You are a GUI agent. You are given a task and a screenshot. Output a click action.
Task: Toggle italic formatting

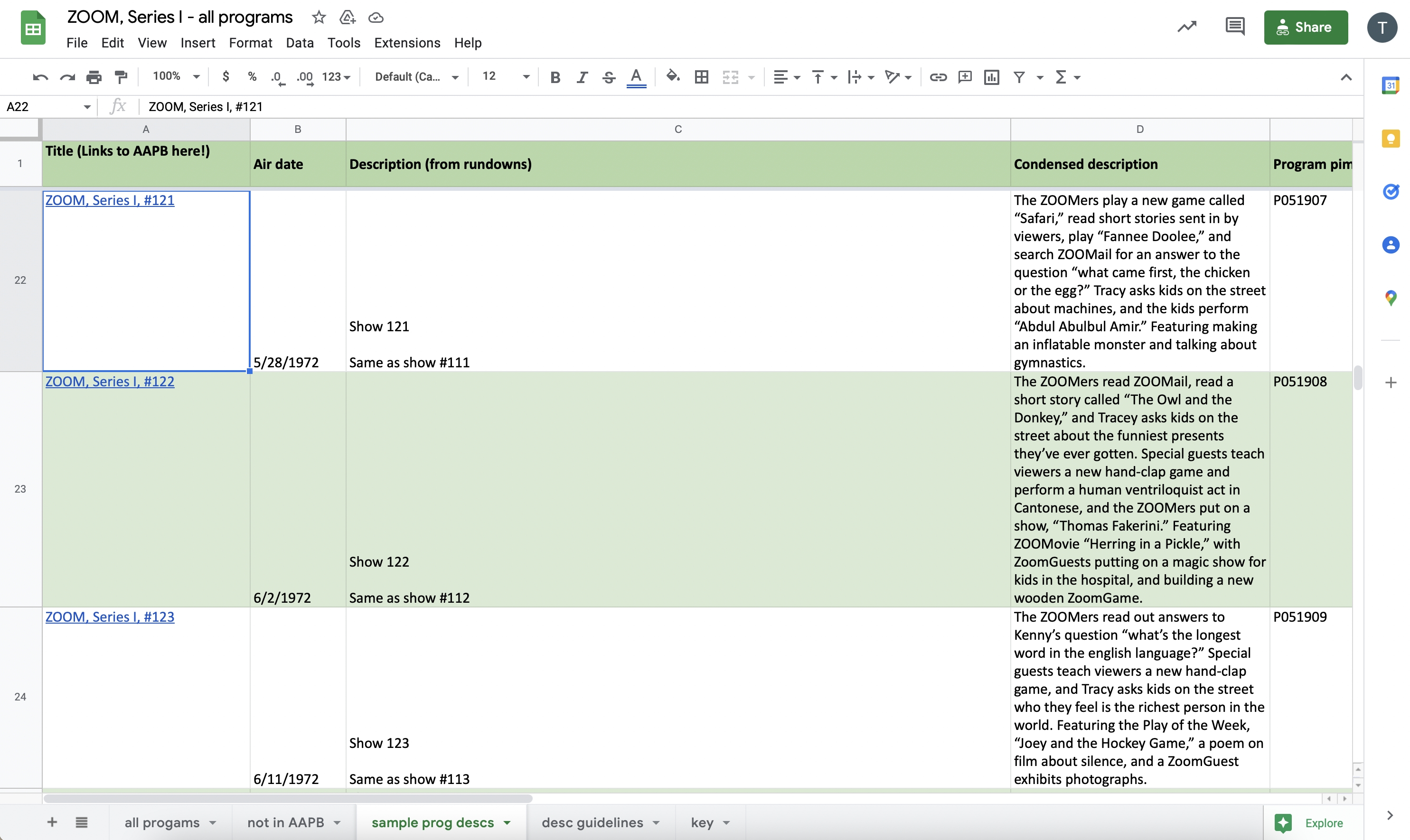pyautogui.click(x=582, y=77)
